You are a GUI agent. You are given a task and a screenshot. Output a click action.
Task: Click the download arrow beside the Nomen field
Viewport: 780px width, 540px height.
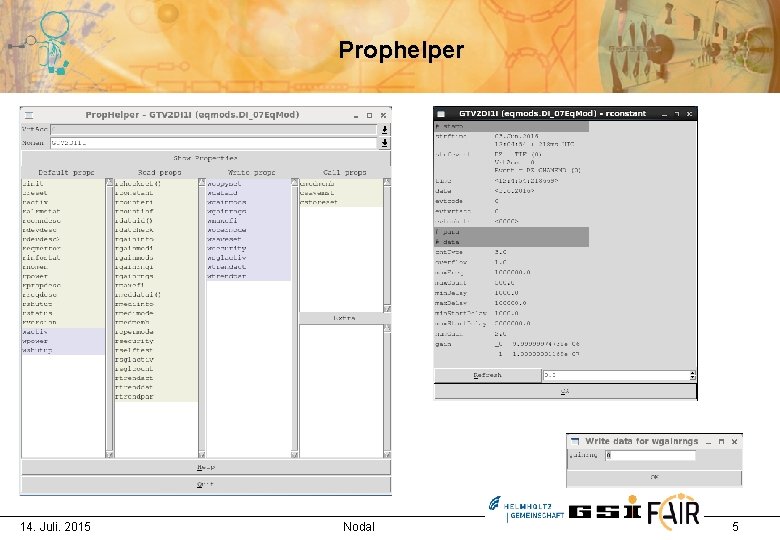(385, 143)
